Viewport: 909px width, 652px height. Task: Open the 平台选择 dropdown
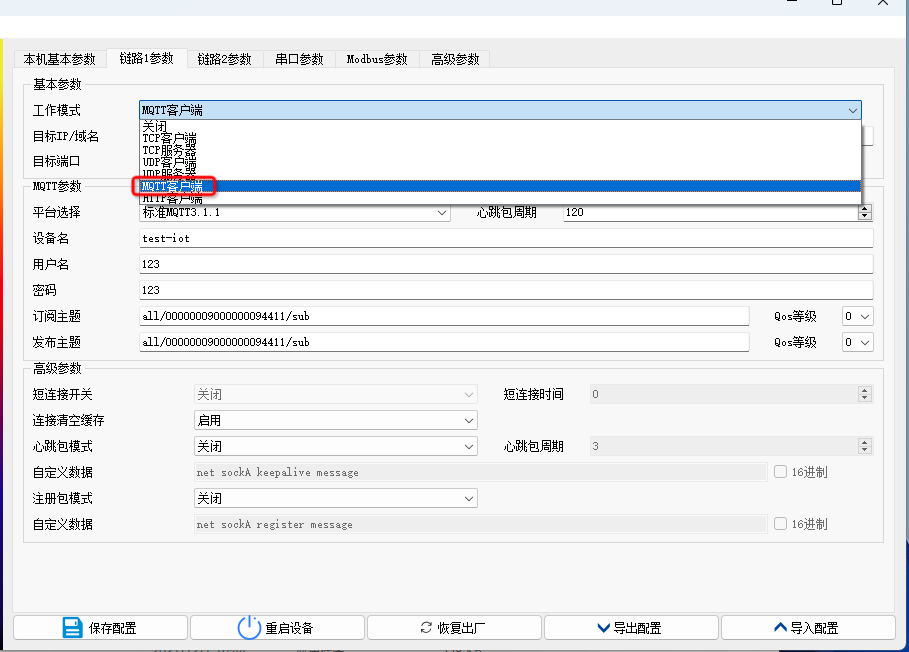(x=440, y=212)
